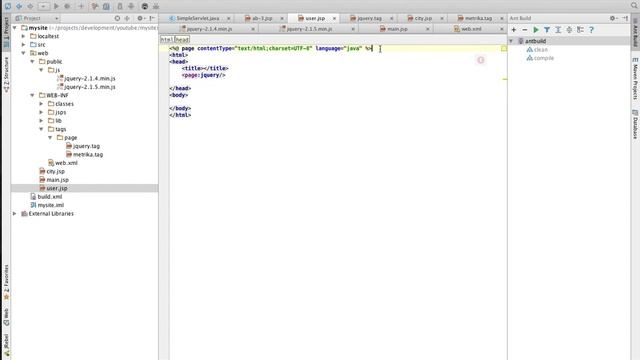640x360 pixels.
Task: Click the yellow inspection indicator at editor top right
Action: tap(504, 49)
